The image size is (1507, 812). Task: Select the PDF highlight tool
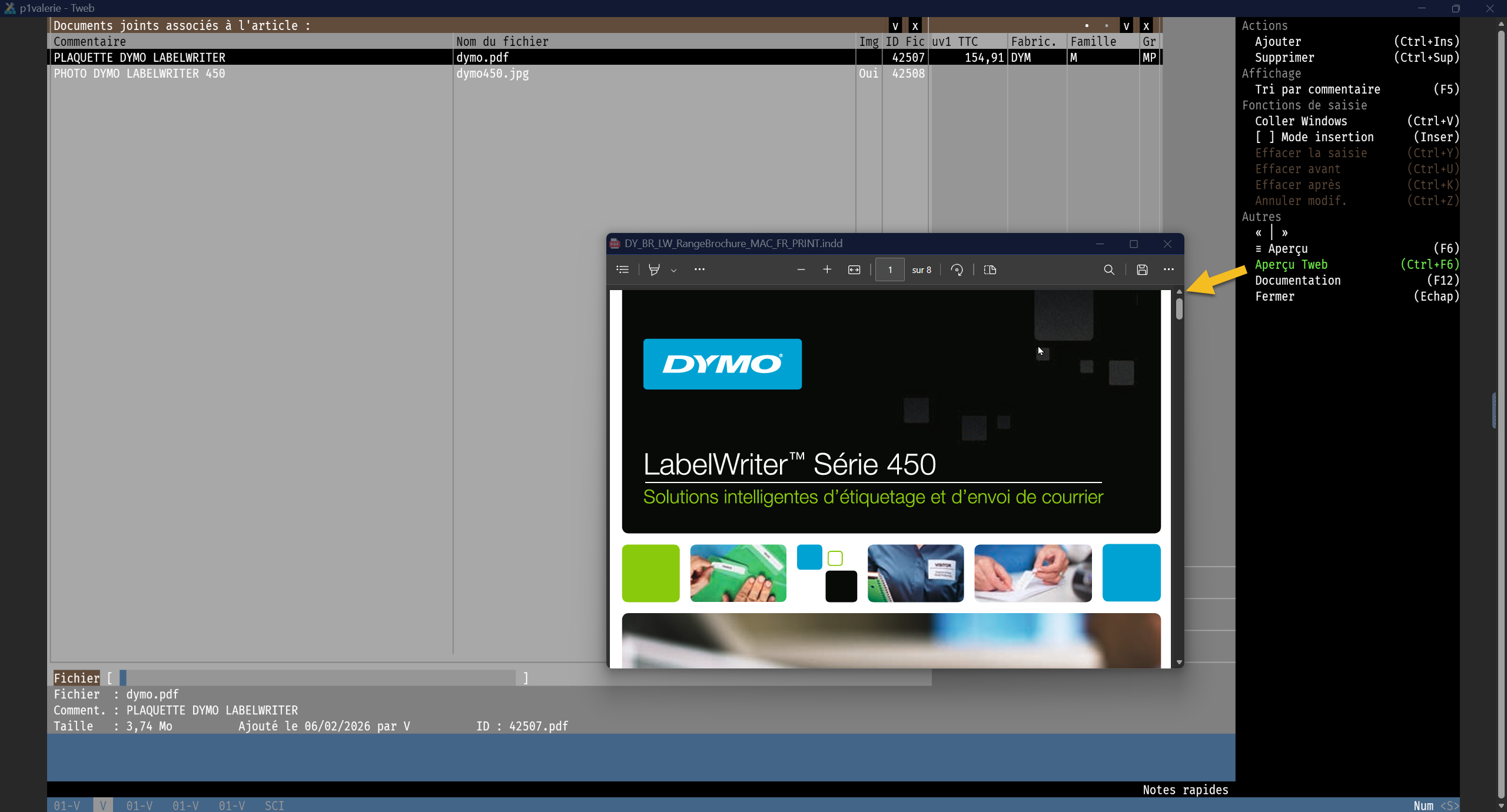coord(654,269)
